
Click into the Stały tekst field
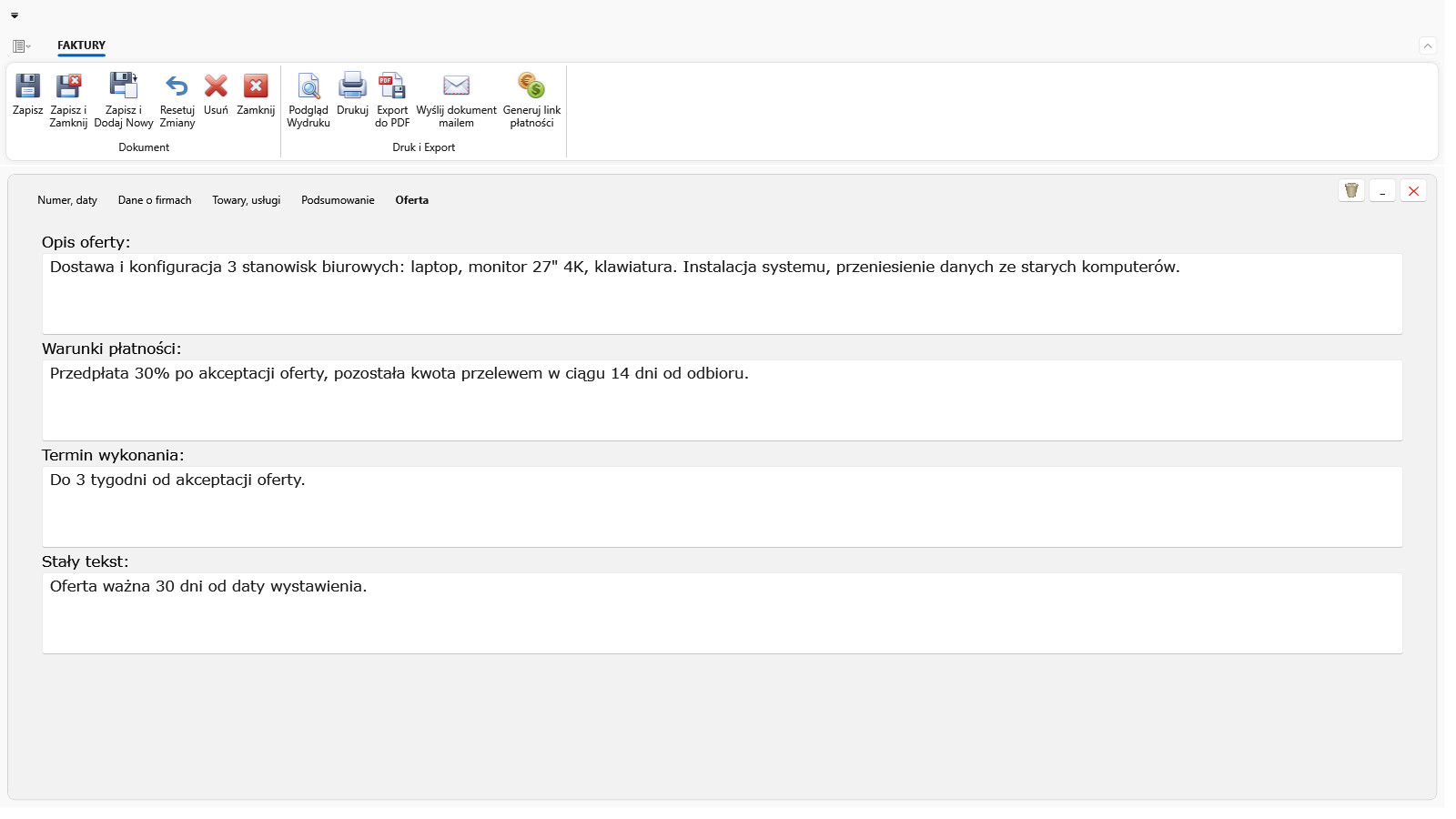click(x=722, y=613)
